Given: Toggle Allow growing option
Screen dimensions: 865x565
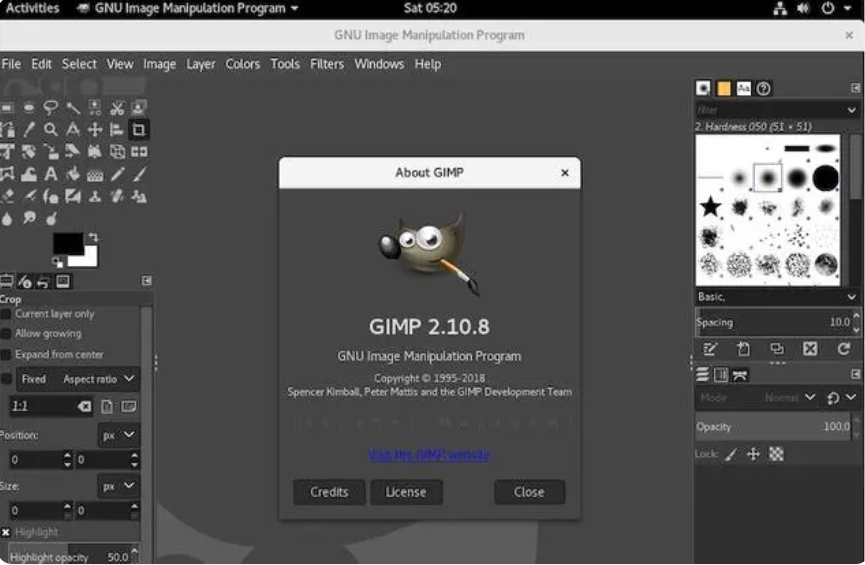Looking at the screenshot, I should tap(6, 334).
